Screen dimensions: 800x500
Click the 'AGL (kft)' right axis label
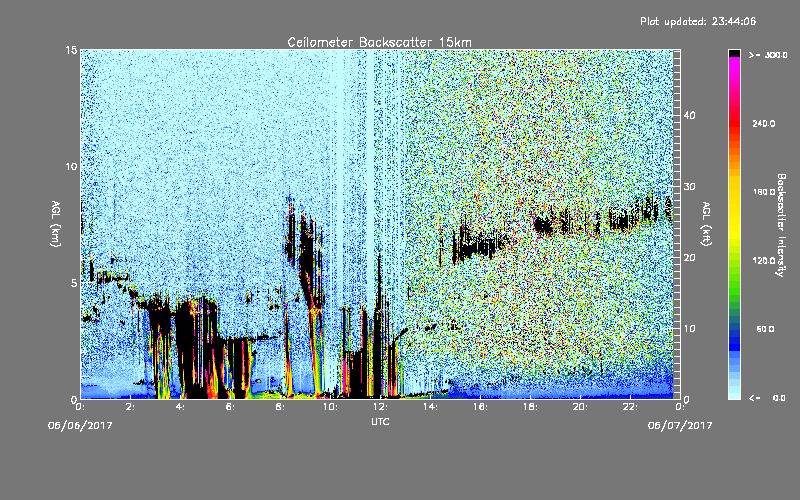point(706,223)
